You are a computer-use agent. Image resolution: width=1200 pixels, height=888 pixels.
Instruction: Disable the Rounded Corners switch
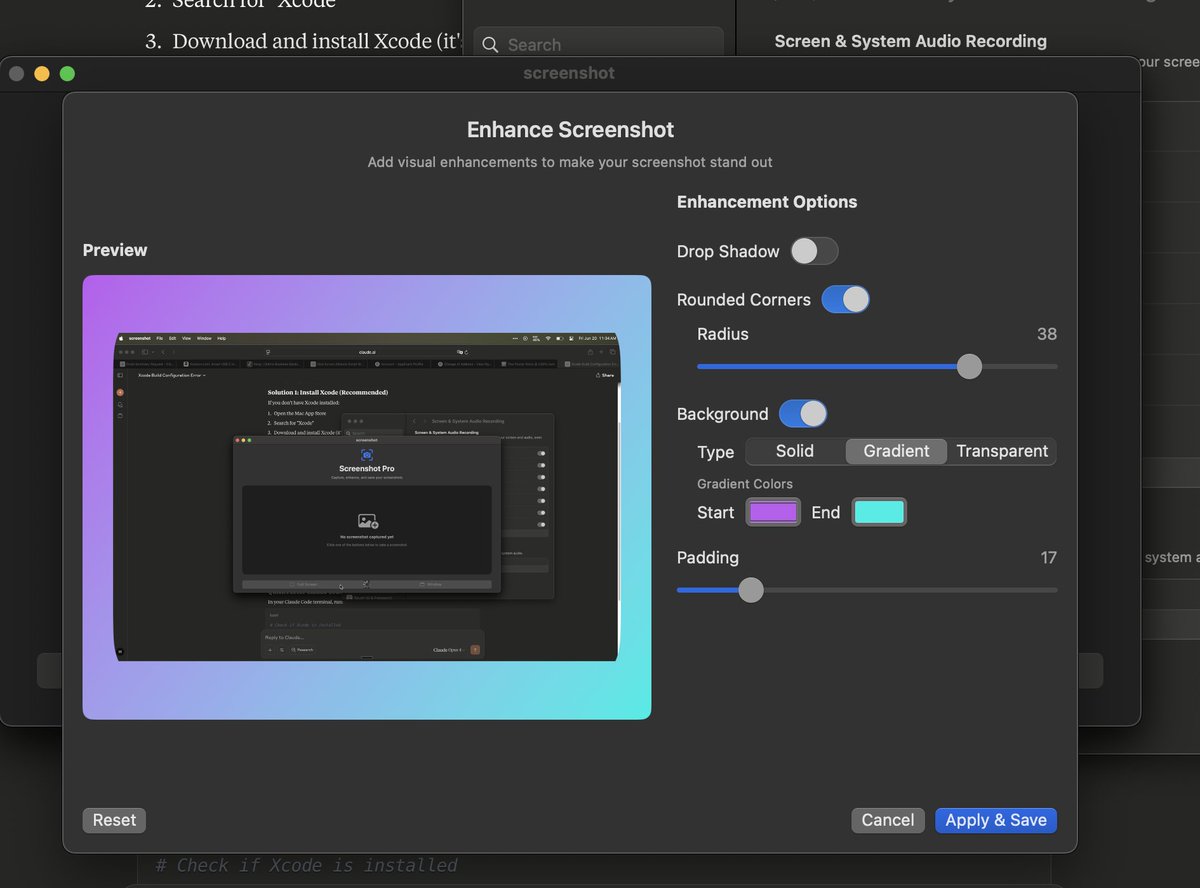tap(845, 299)
